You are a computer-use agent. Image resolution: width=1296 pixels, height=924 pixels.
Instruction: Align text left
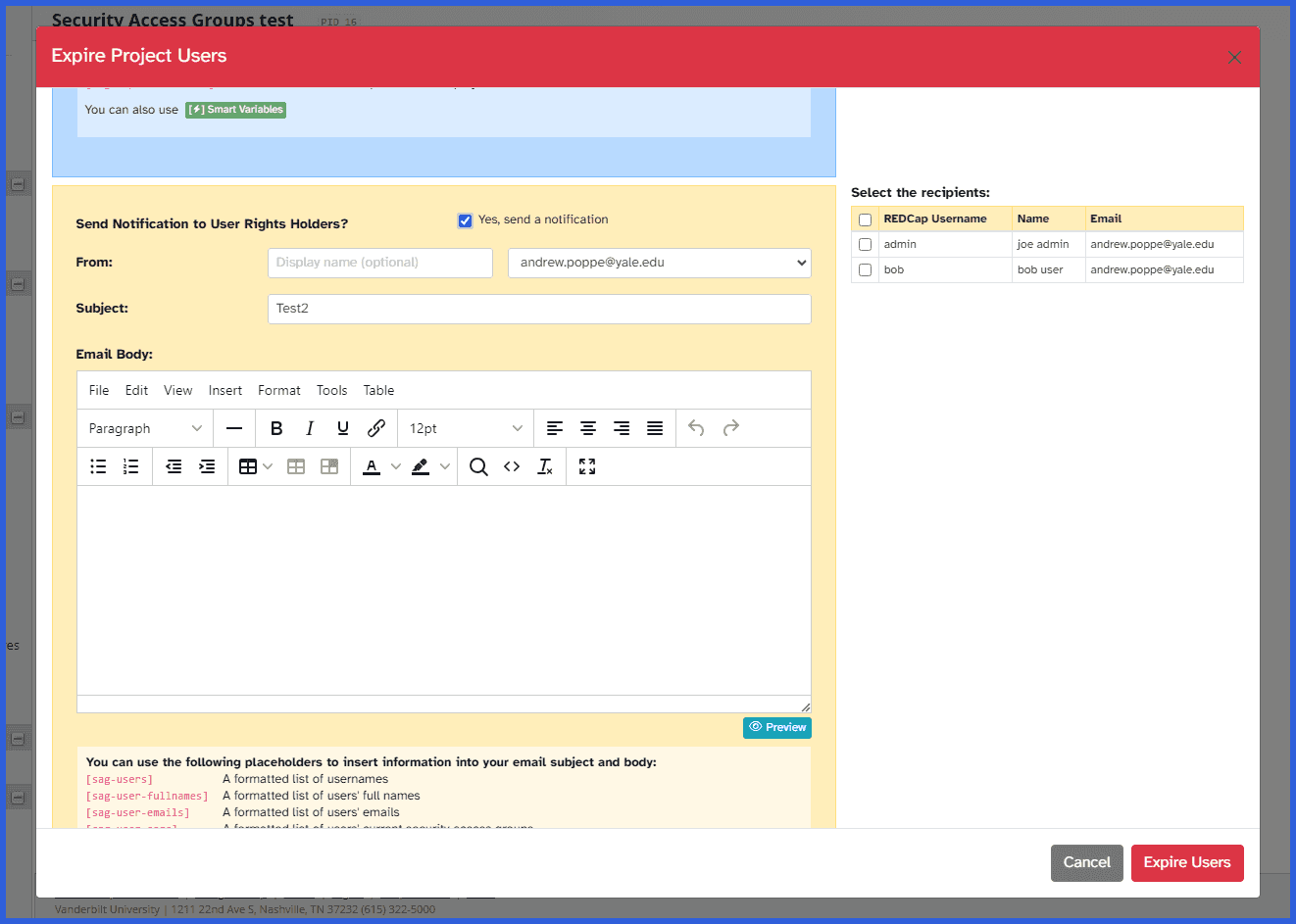tap(555, 428)
